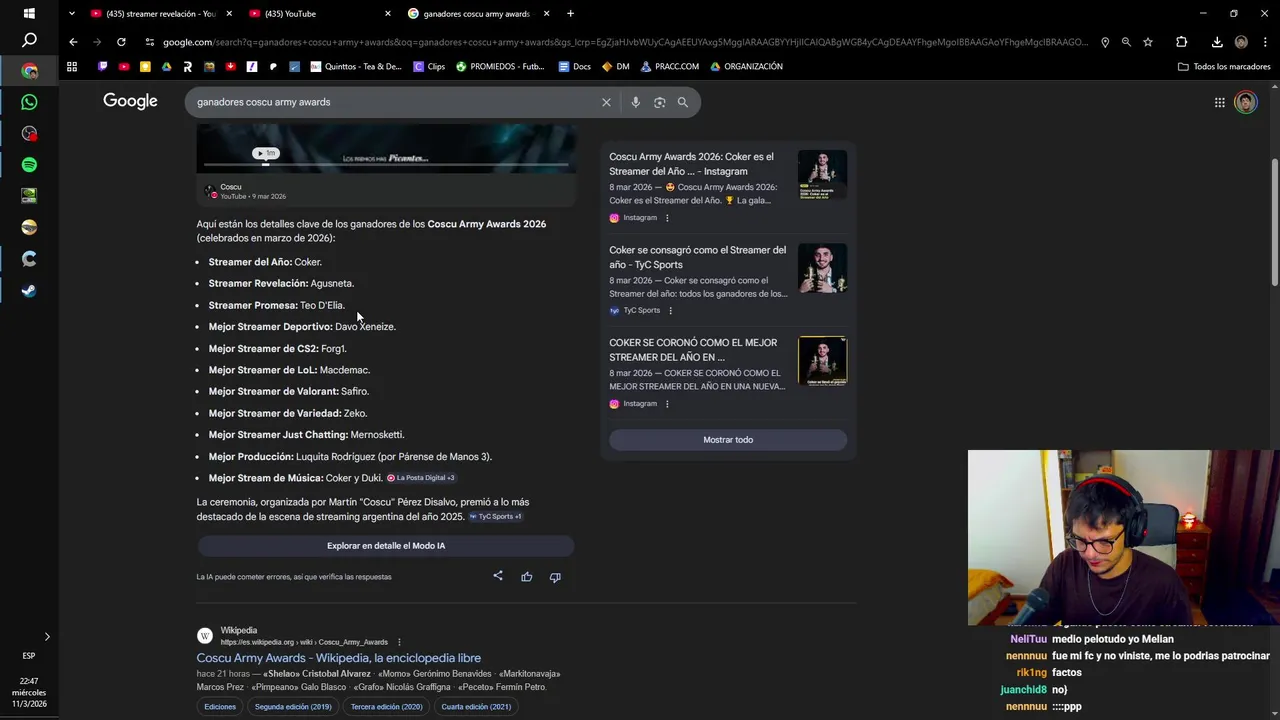Image resolution: width=1280 pixels, height=720 pixels.
Task: Reload the current Google page
Action: [x=121, y=42]
